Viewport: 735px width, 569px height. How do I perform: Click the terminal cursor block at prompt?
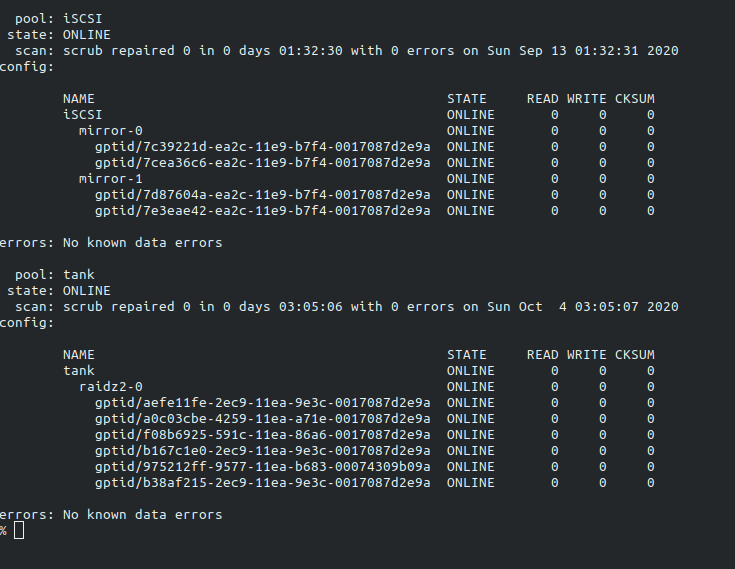tap(19, 531)
